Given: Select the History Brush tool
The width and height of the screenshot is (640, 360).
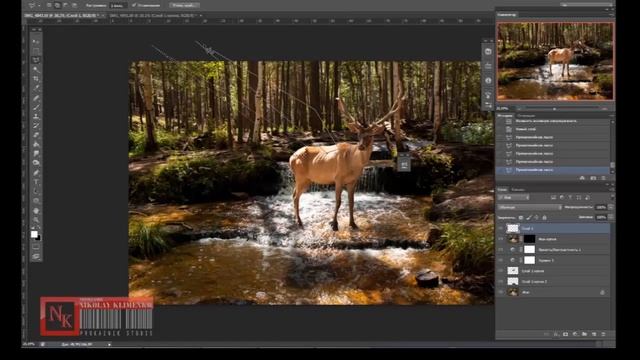Looking at the screenshot, I should [x=36, y=126].
